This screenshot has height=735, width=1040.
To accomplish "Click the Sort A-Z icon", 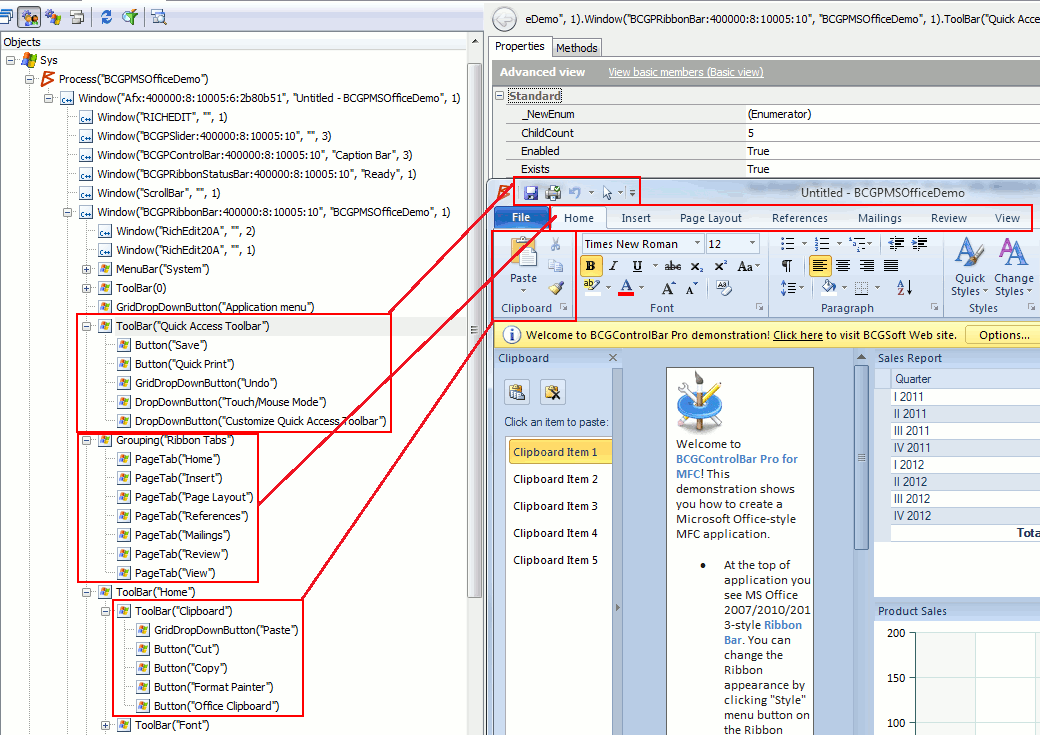I will click(x=905, y=287).
